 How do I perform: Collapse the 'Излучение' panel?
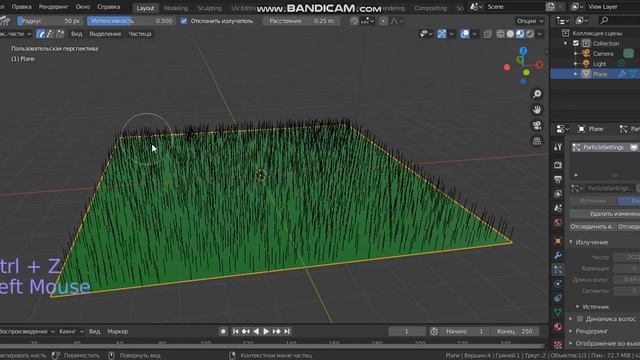click(x=571, y=242)
